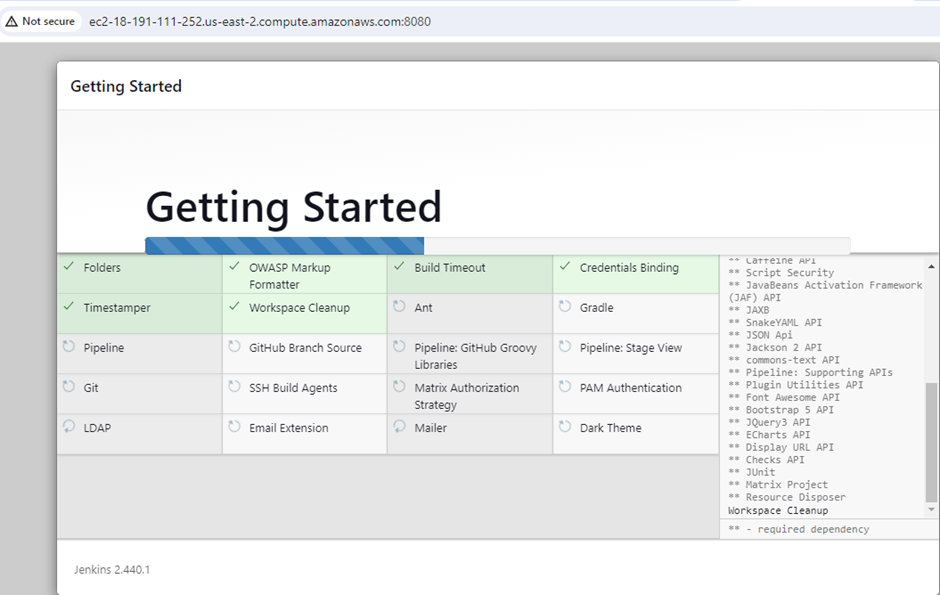Click spinner icon beside Pipeline: GitHub Groovy Libraries
940x595 pixels.
point(399,346)
